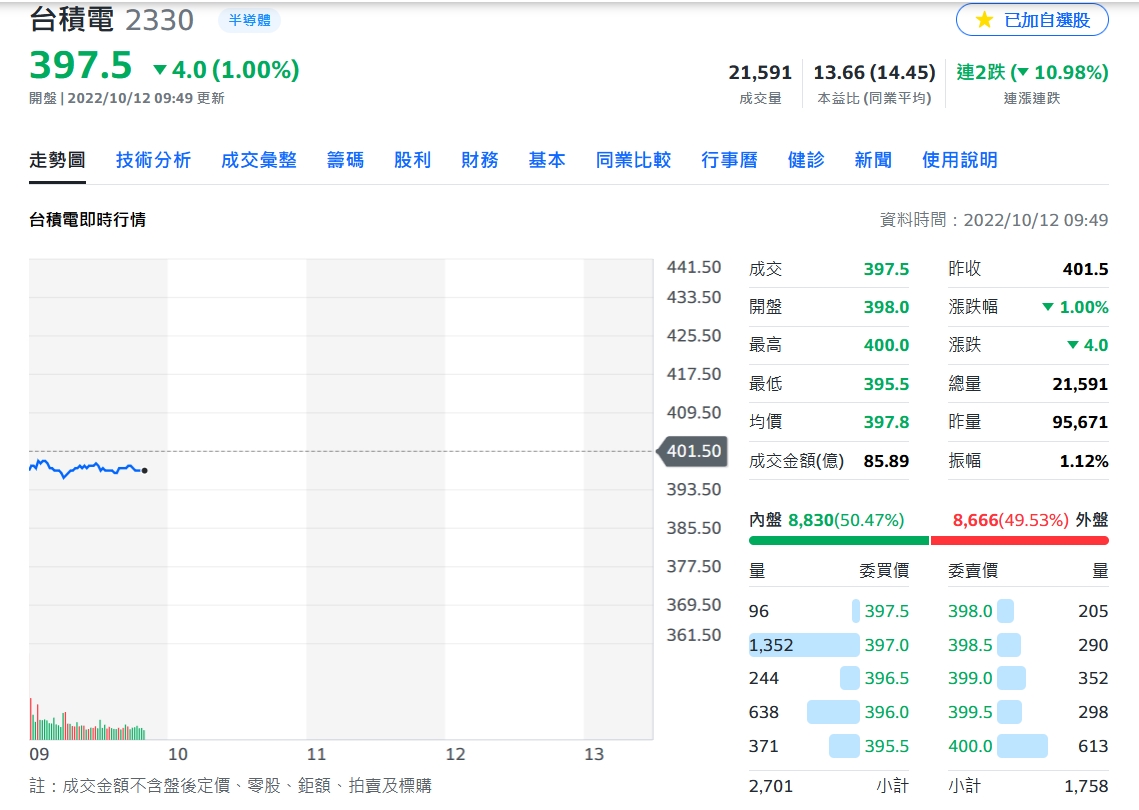Click the ask price 399.5 row
Viewport: 1139px width, 810px height.
click(1028, 713)
